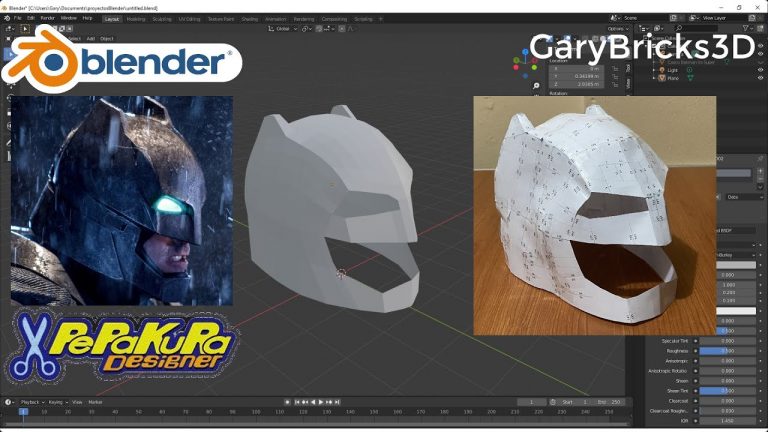
Task: Open the timeline Playback dropdown
Action: click(32, 402)
